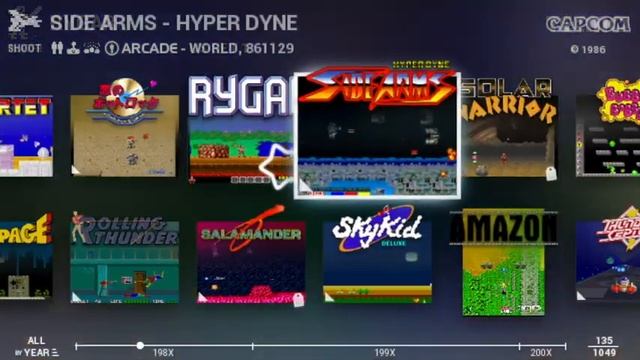Image resolution: width=640 pixels, height=360 pixels.
Task: Click the sort list icon beside BY YEAR
Action: point(55,353)
